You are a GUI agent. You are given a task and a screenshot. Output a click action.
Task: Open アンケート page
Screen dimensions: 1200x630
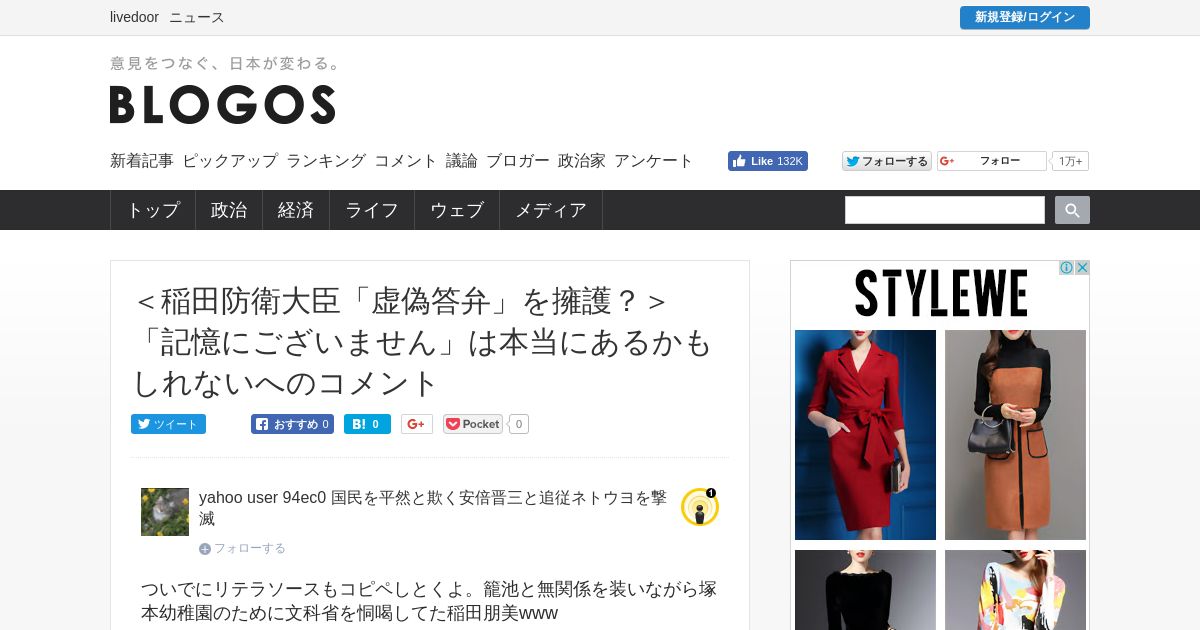tap(654, 161)
